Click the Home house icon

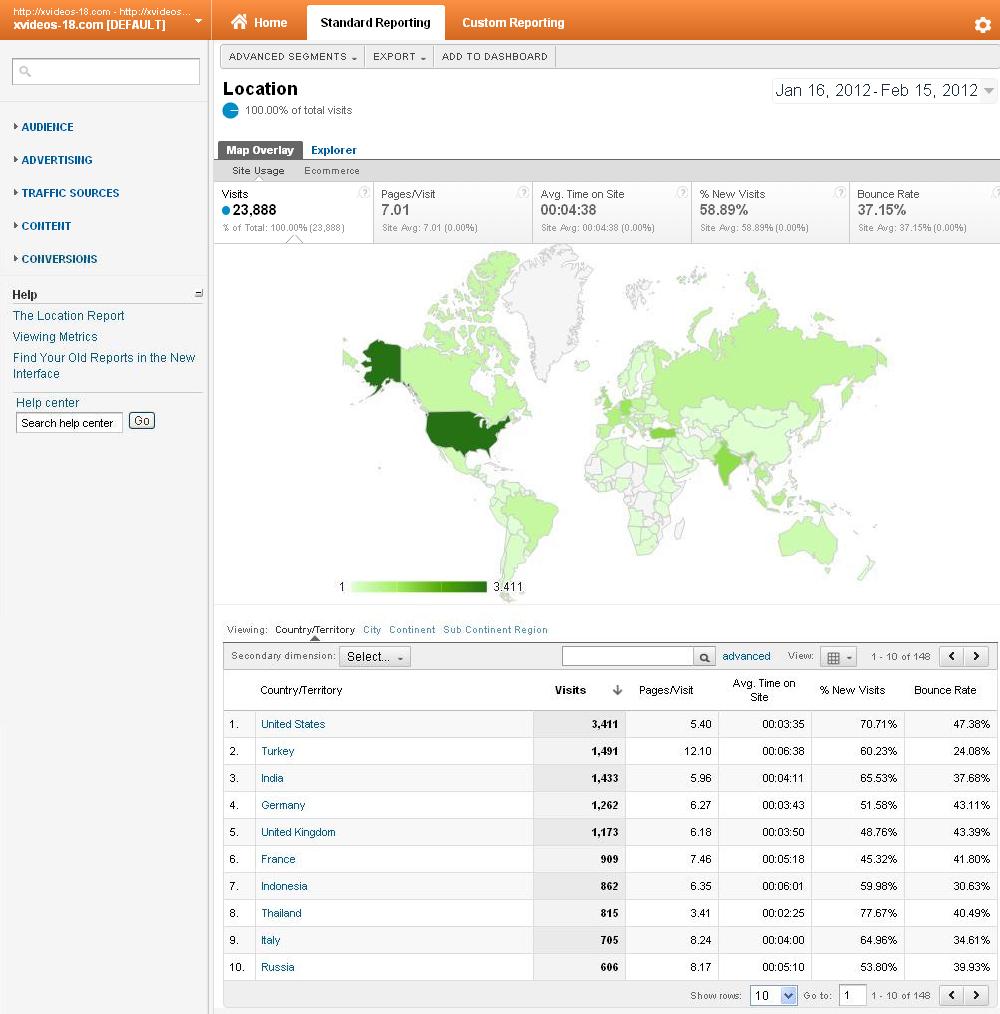click(239, 22)
